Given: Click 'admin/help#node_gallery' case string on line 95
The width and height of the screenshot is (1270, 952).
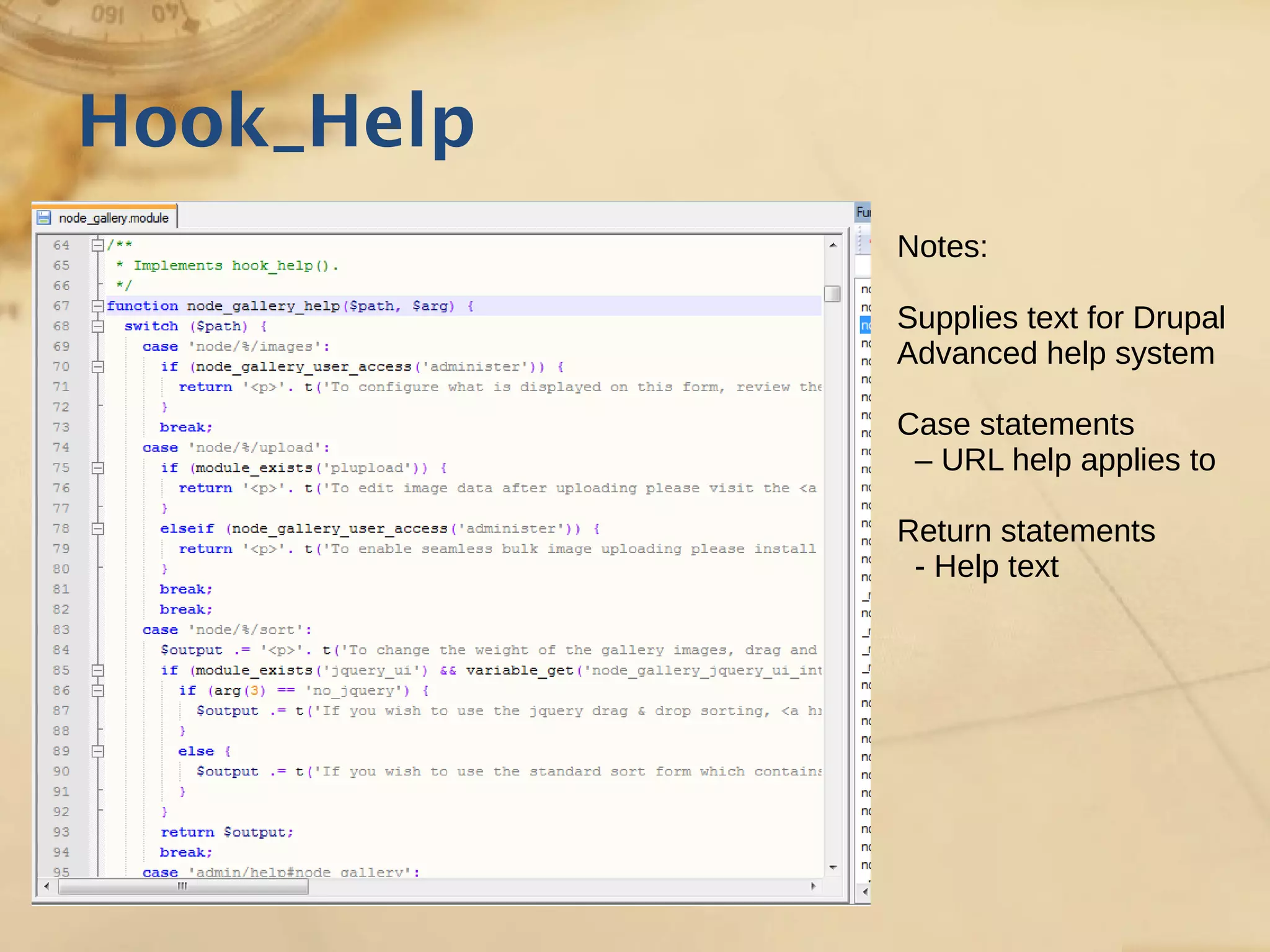Looking at the screenshot, I should pos(305,871).
